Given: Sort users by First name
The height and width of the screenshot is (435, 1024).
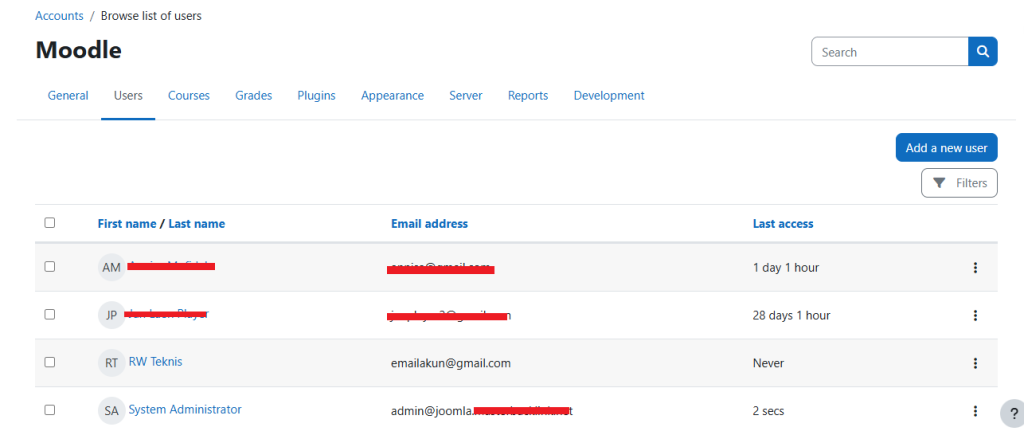Looking at the screenshot, I should (127, 223).
